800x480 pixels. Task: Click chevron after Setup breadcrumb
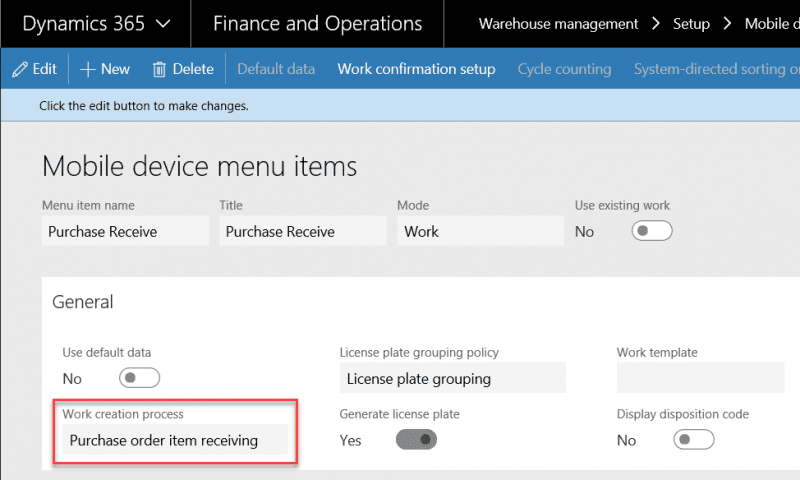(x=727, y=23)
